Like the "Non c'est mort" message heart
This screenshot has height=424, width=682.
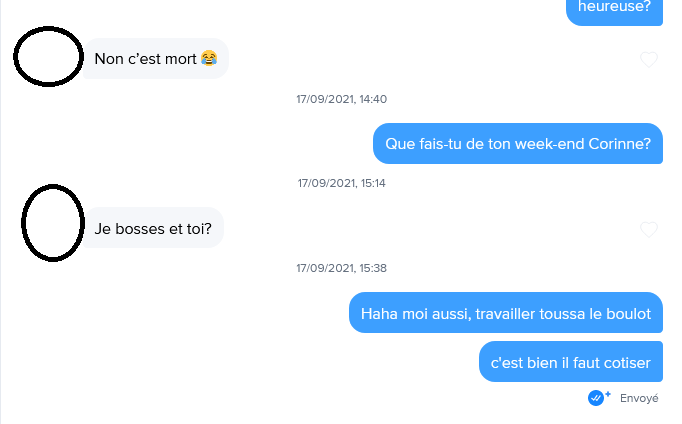(649, 59)
